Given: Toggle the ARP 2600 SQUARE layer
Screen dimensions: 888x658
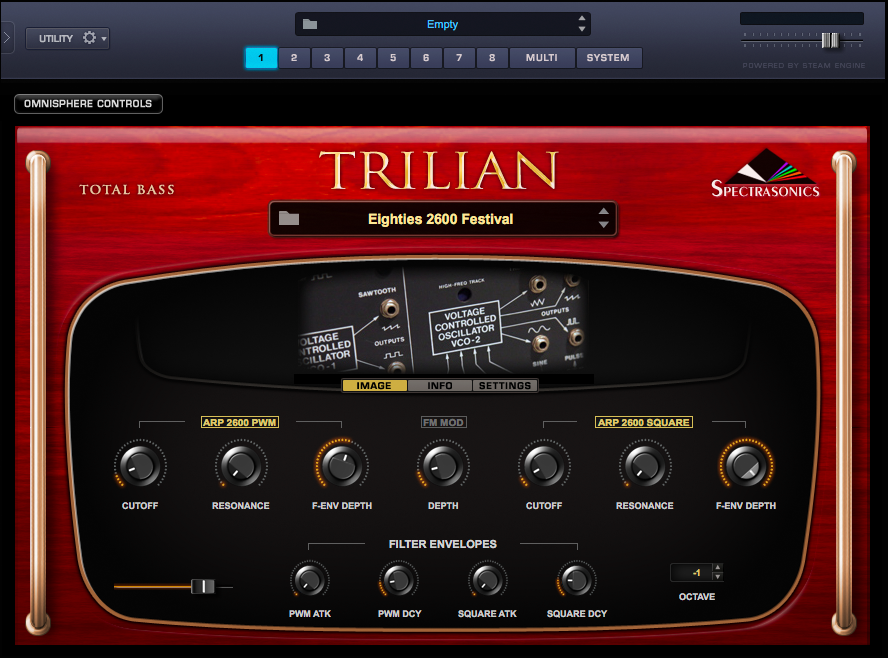Looking at the screenshot, I should pyautogui.click(x=643, y=422).
